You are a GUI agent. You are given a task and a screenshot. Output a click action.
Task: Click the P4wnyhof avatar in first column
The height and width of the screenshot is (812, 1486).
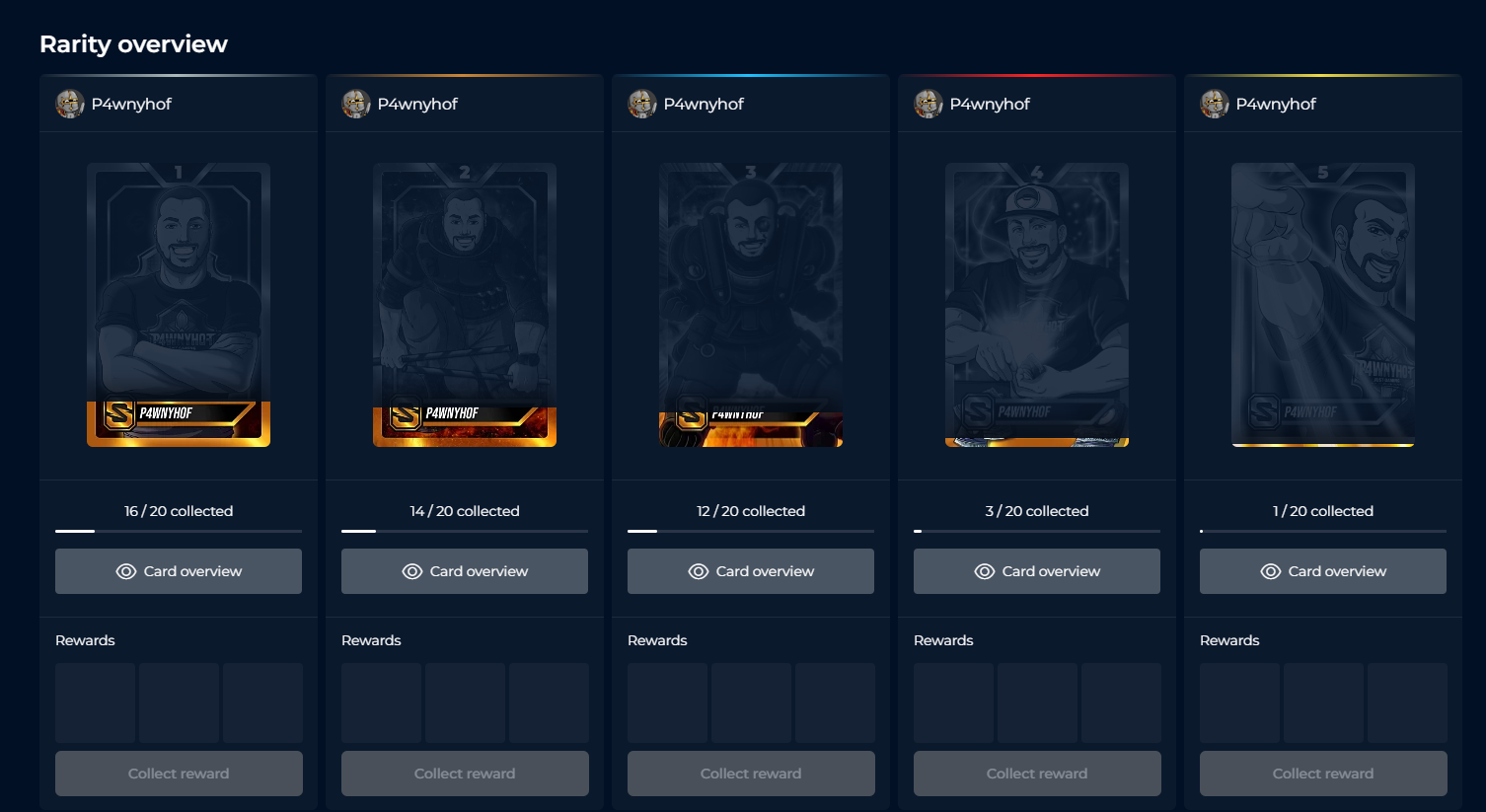(x=70, y=104)
